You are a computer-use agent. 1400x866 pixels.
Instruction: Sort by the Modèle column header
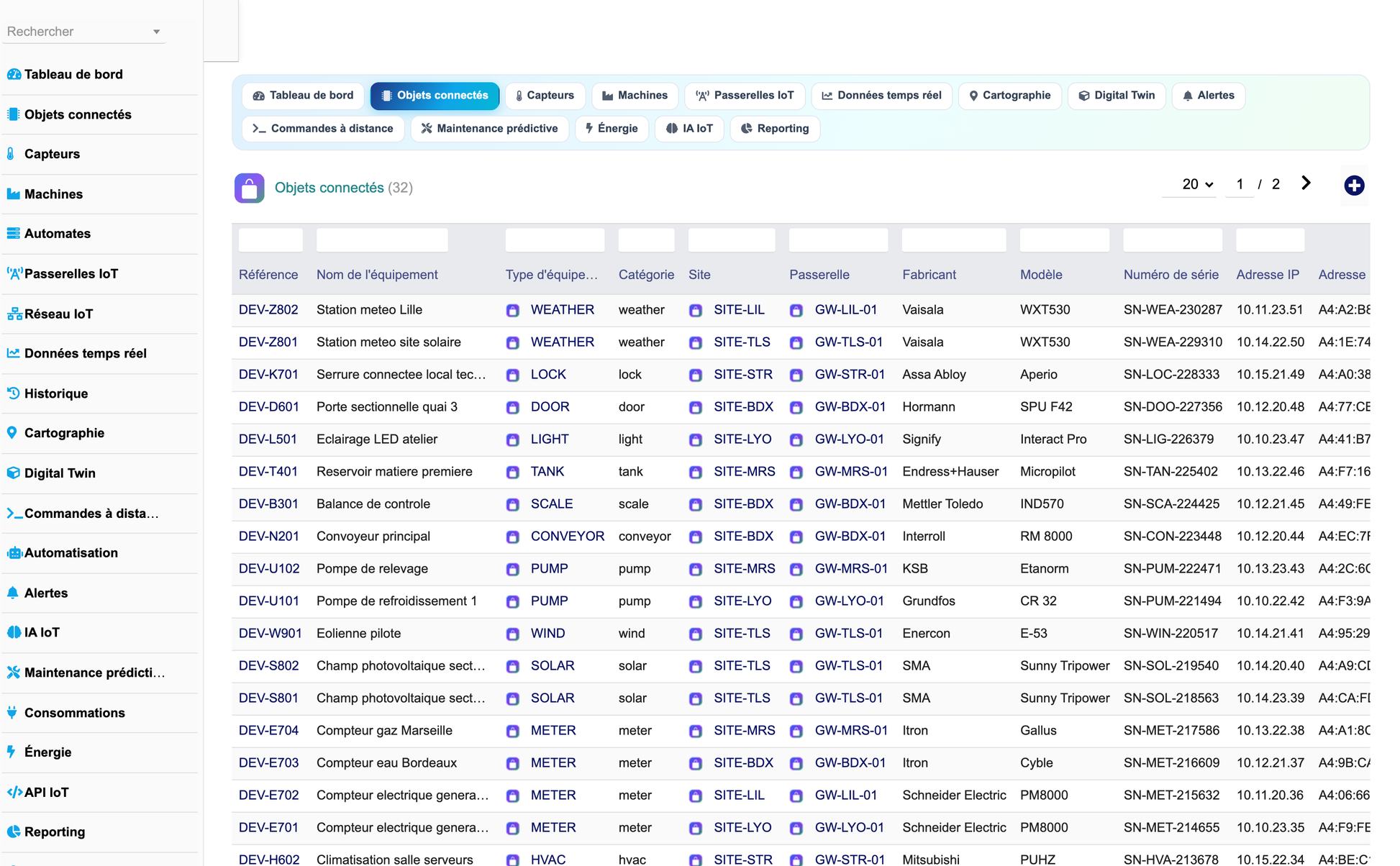(1041, 275)
